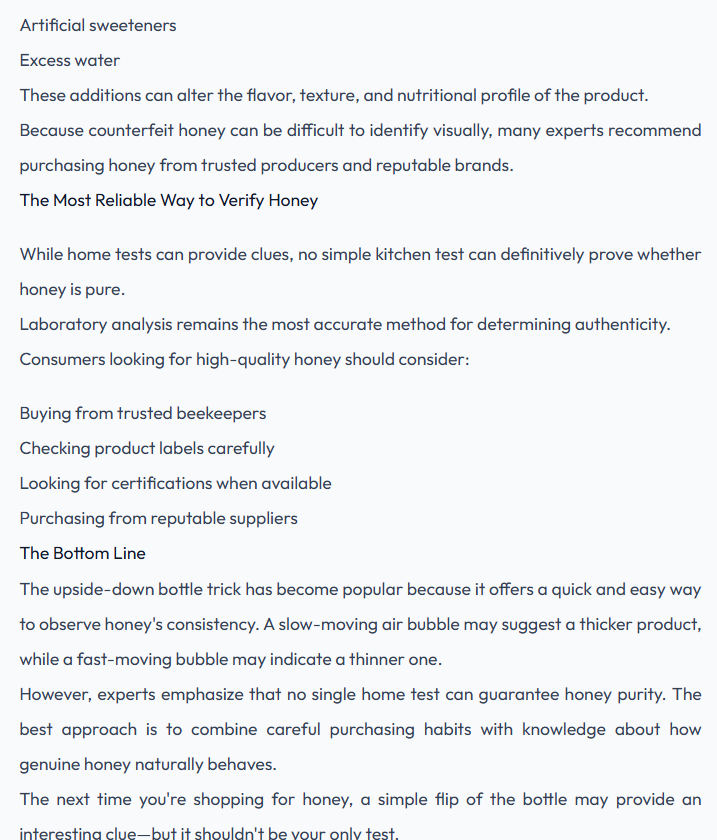
Task: Click 'The Most Reliable Way to Verify Honey' heading
Action: [x=169, y=200]
